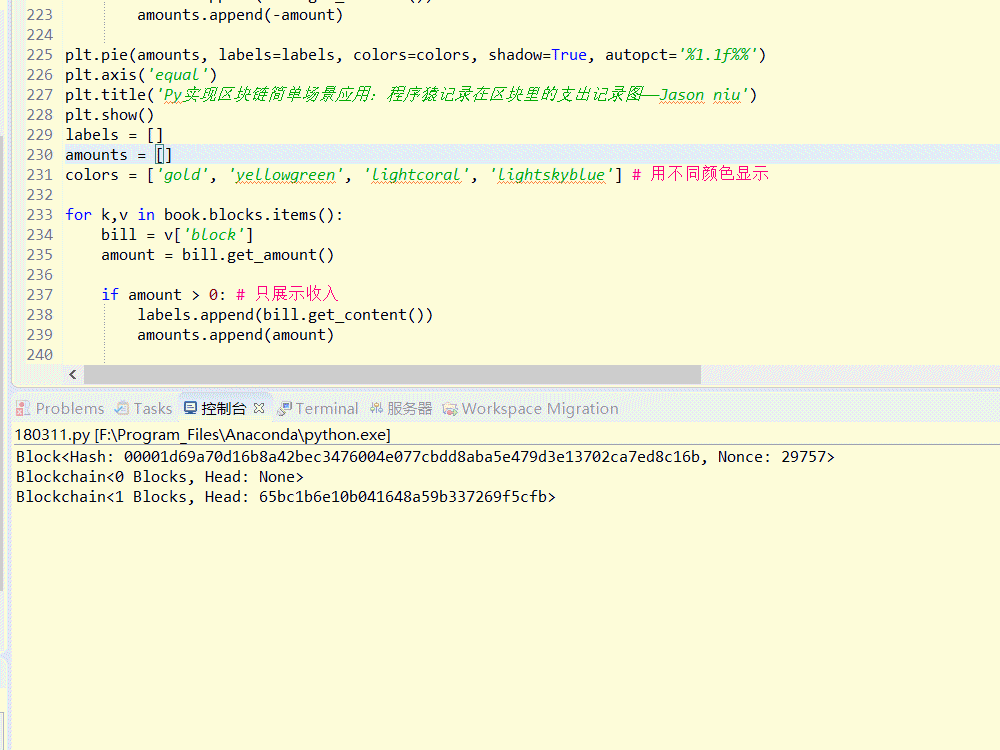Click 'amounts.append(-amount)' on line 223
The height and width of the screenshot is (750, 1000).
(x=240, y=15)
